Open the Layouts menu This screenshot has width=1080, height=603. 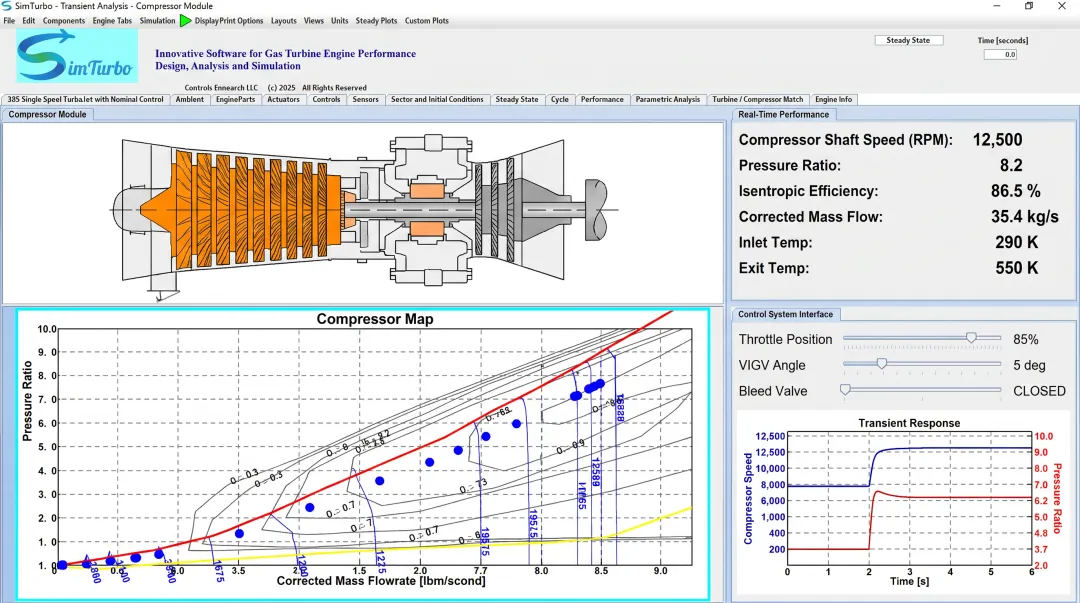tap(283, 21)
